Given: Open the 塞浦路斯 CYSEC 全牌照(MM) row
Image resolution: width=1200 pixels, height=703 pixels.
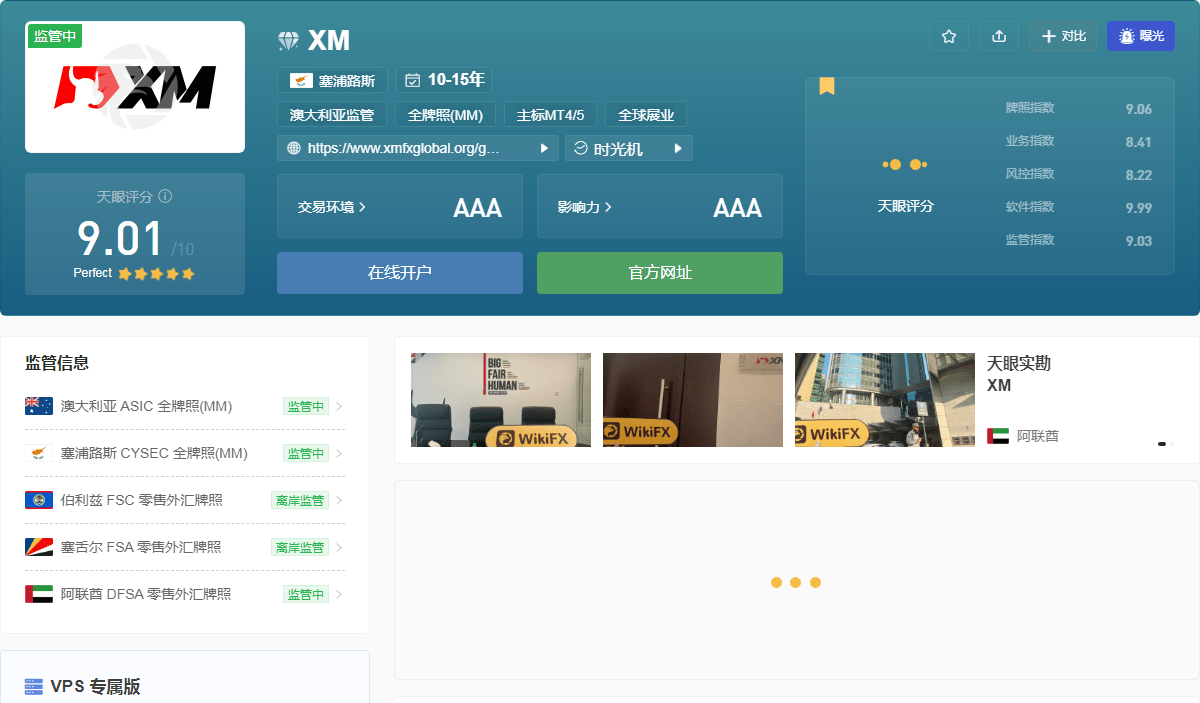Looking at the screenshot, I should [x=185, y=453].
